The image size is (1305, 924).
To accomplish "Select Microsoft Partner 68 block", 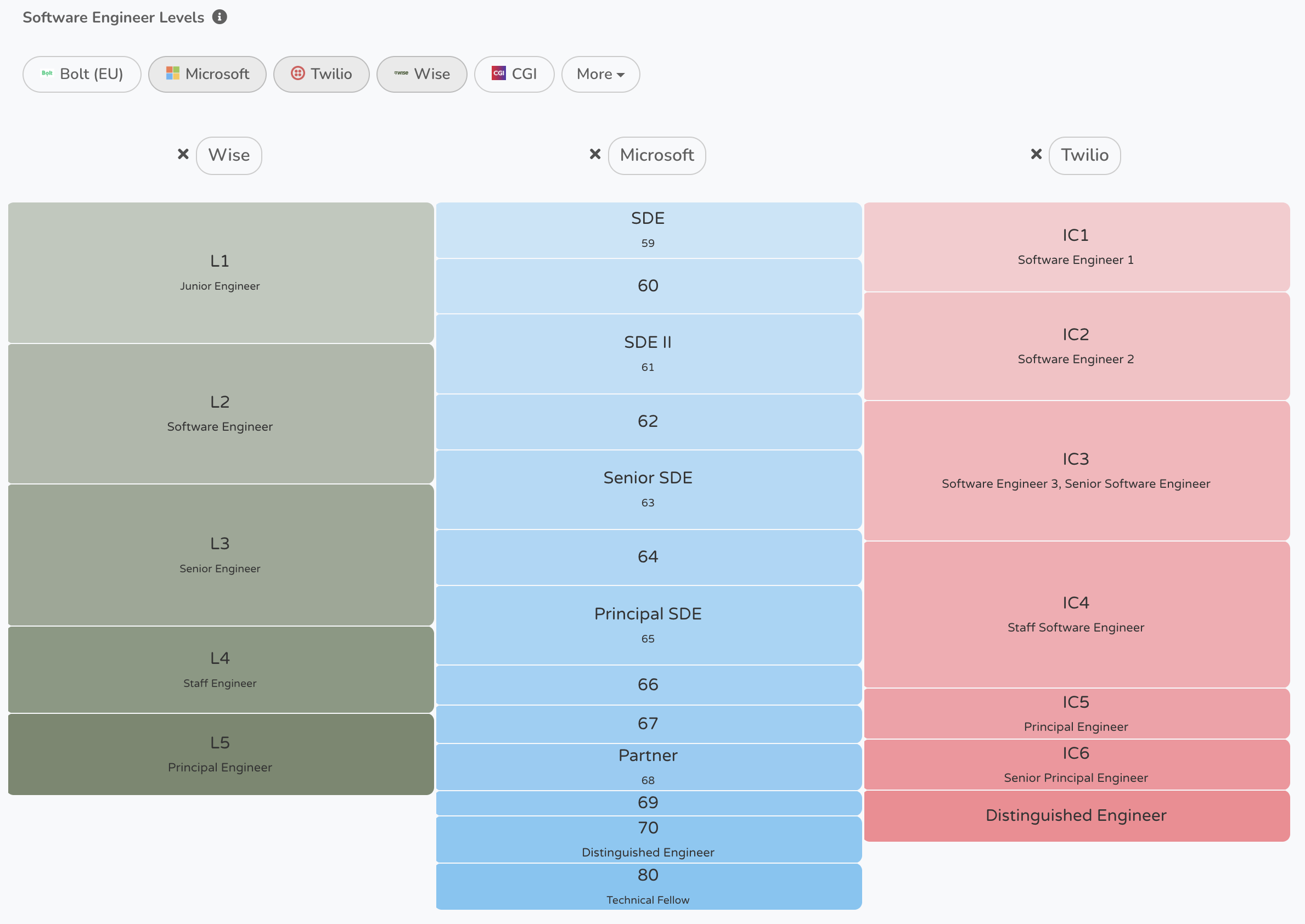I will click(649, 767).
